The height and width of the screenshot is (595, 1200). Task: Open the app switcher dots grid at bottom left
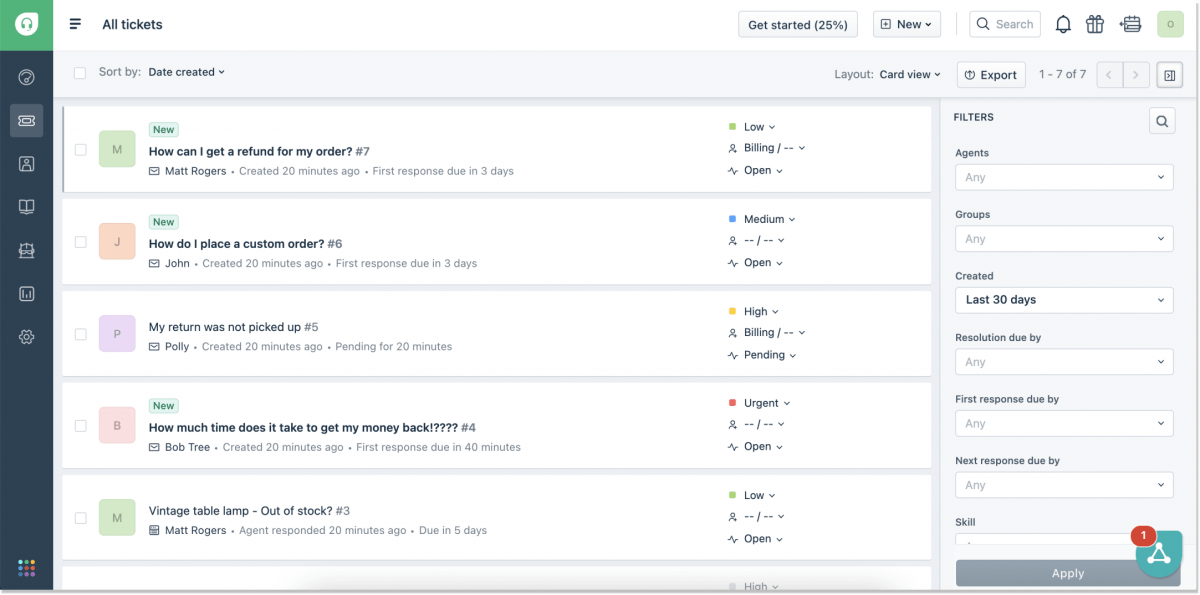point(26,567)
